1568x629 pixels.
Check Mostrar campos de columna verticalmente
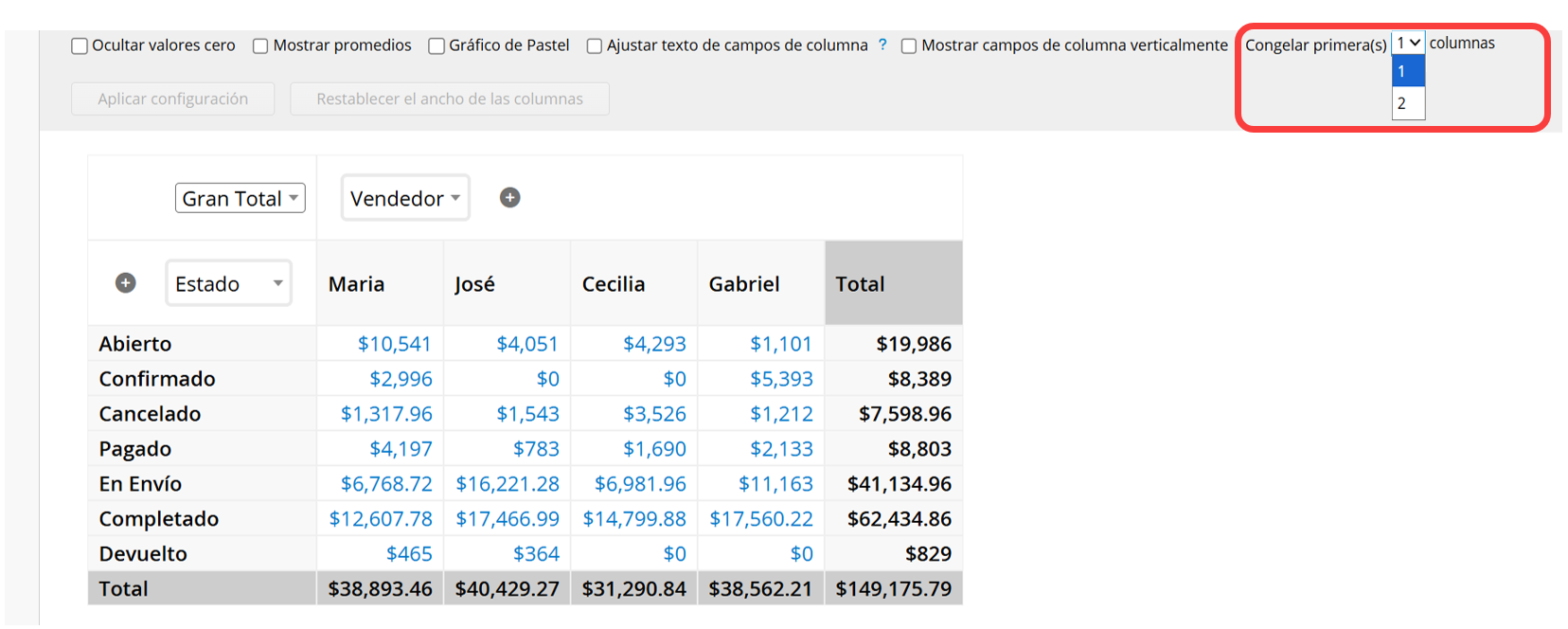pos(909,45)
